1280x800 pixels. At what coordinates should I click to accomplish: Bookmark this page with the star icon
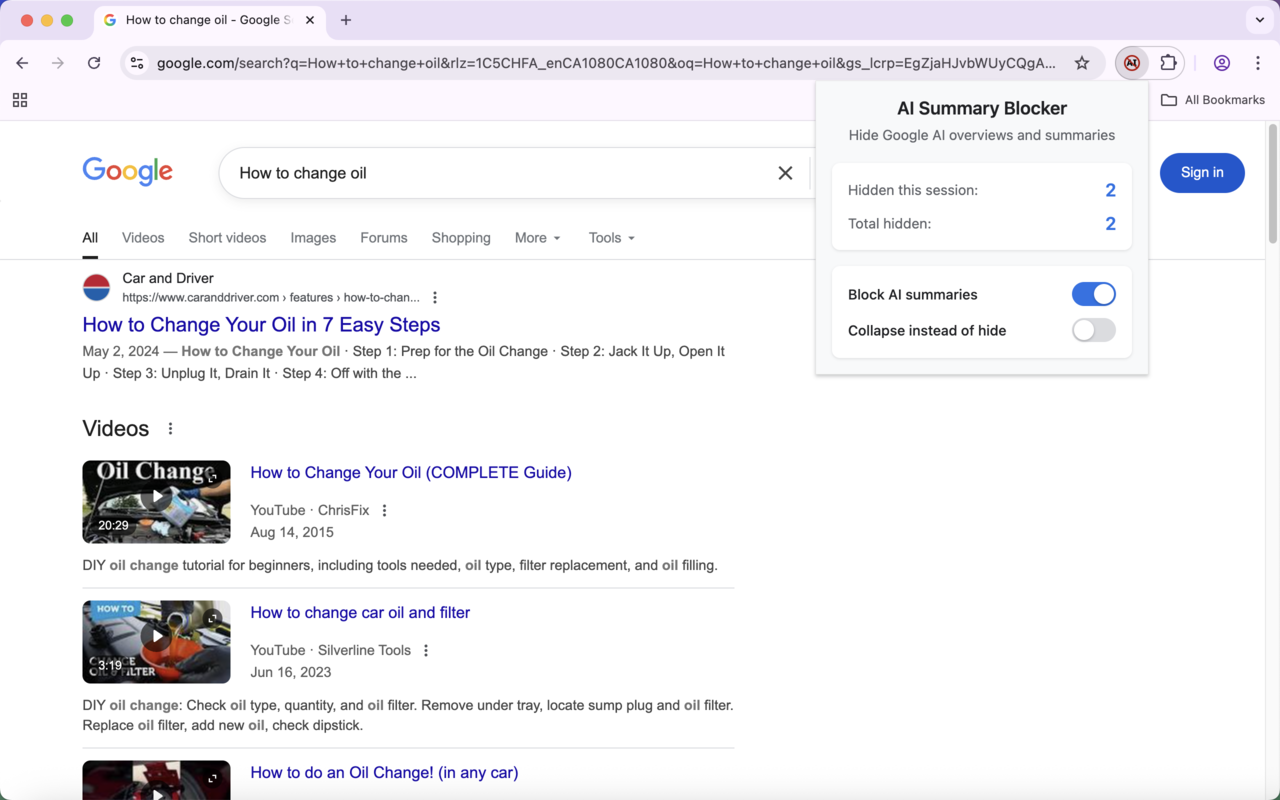[x=1081, y=62]
